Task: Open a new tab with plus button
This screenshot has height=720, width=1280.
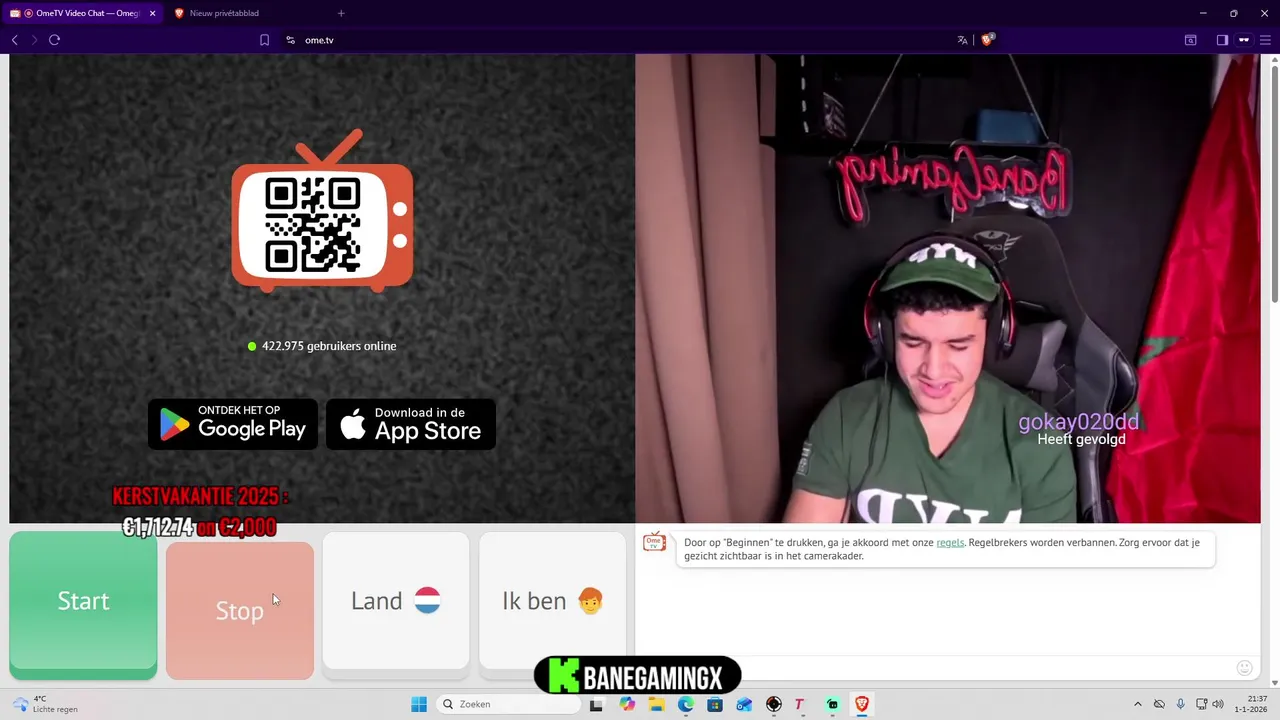Action: pos(341,13)
